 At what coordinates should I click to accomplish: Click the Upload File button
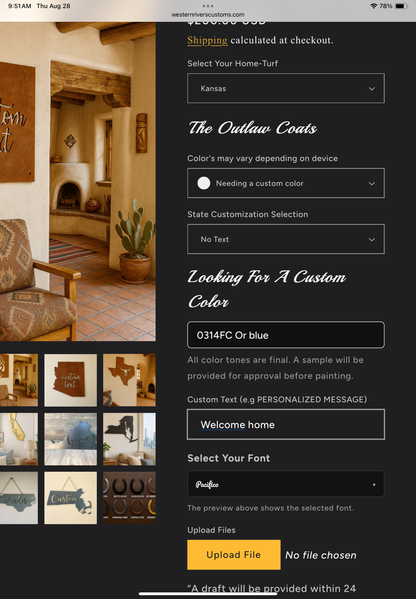(234, 555)
